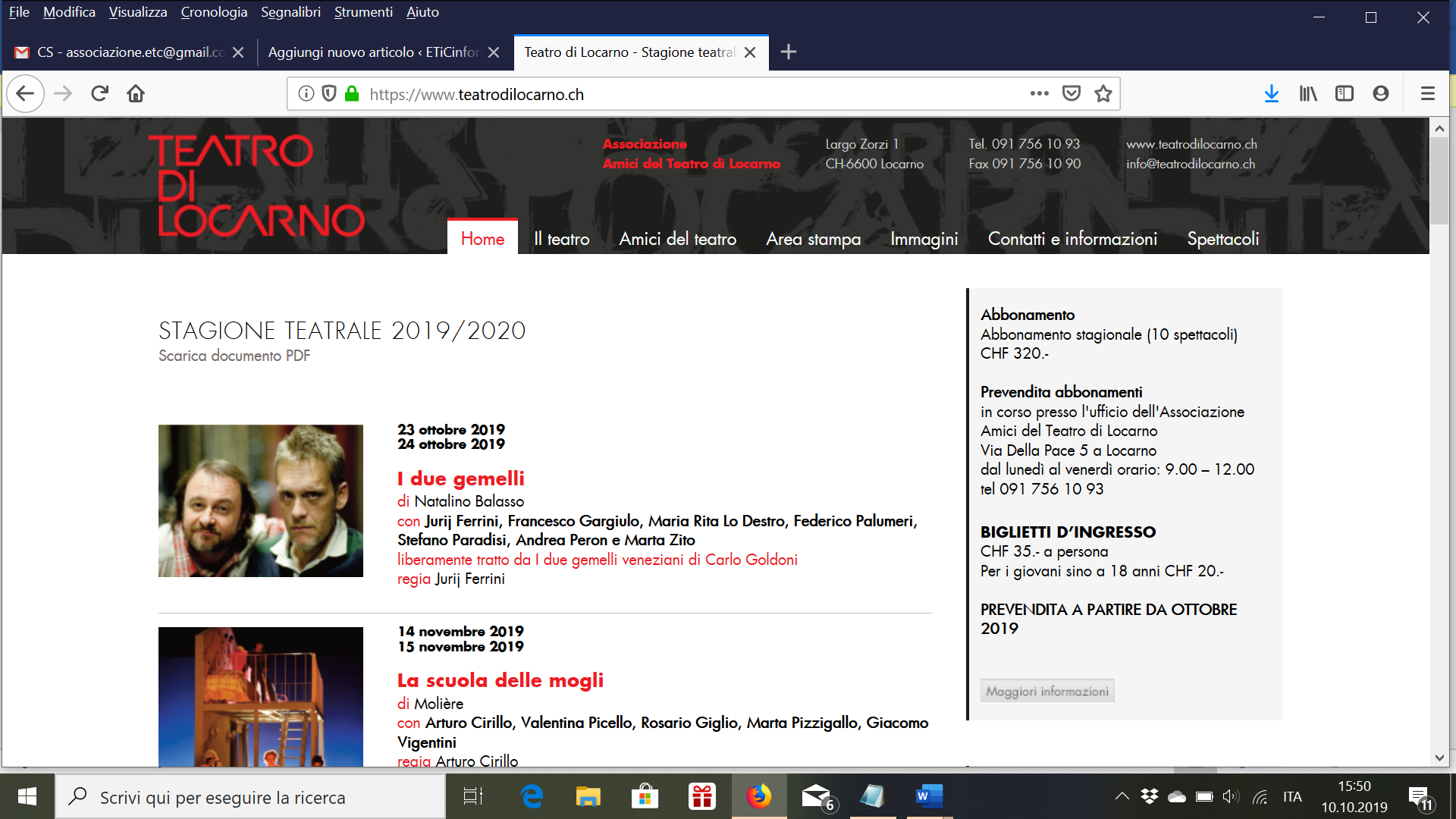Open the Firefox home page
This screenshot has height=819, width=1456.
pos(136,94)
